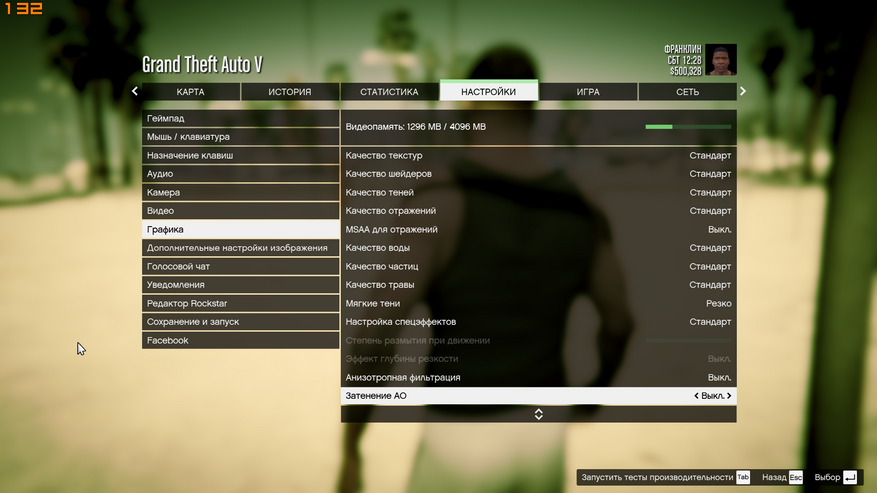Click the scroll arrows below the settings list

point(539,414)
